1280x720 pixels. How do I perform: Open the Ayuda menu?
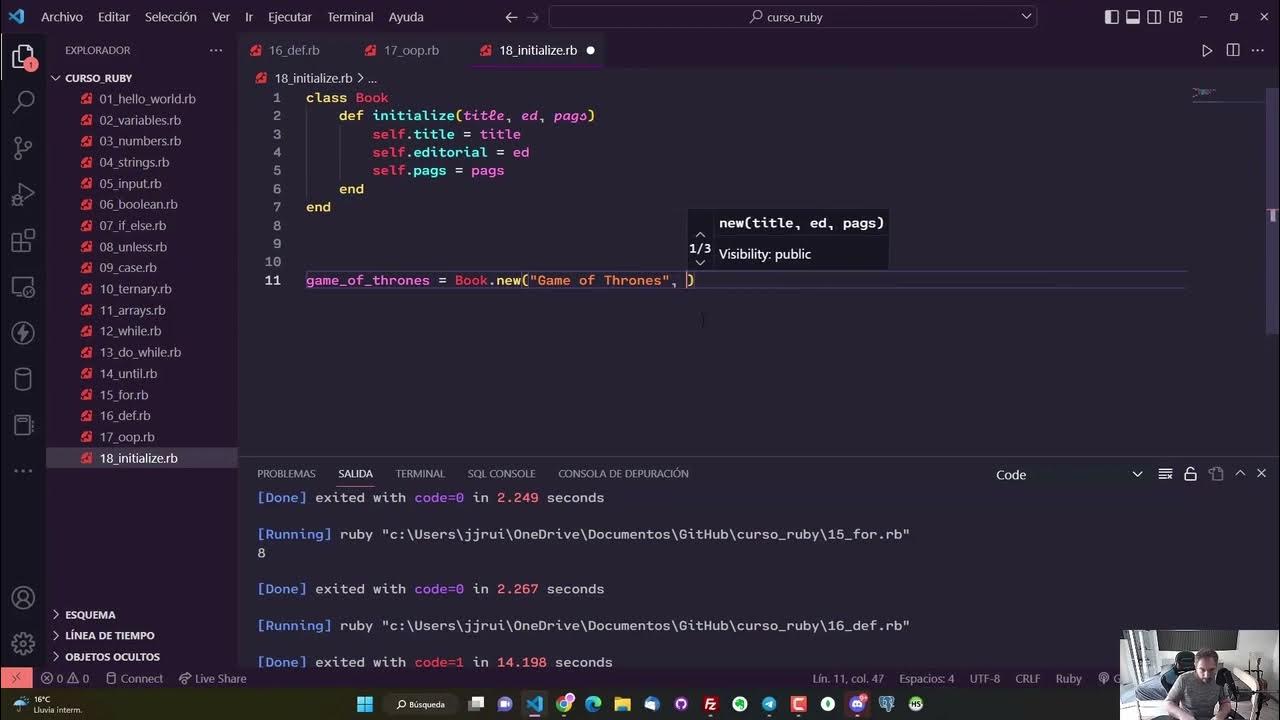(406, 17)
